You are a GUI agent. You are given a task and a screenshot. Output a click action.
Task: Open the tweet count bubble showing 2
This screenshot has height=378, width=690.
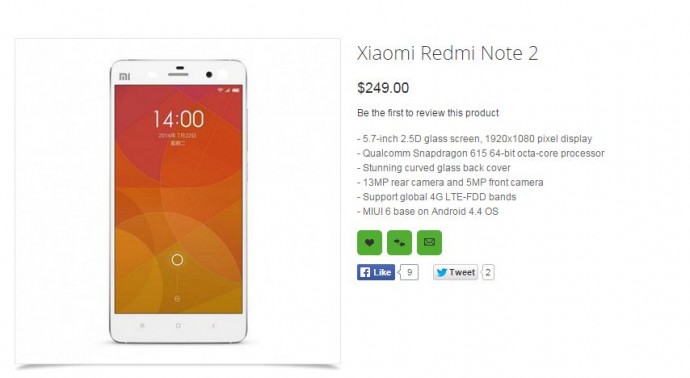pos(488,272)
